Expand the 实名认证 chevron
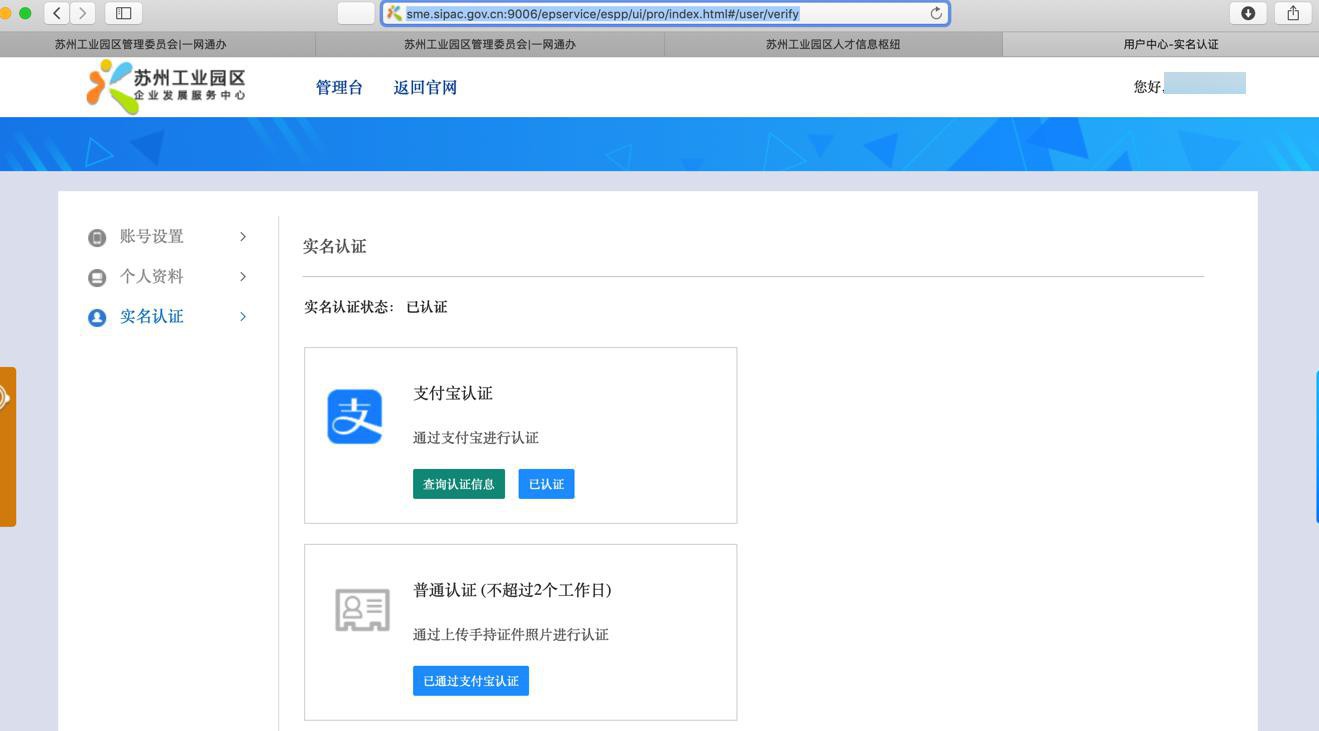Screen dimensions: 1319x731 click(x=243, y=317)
